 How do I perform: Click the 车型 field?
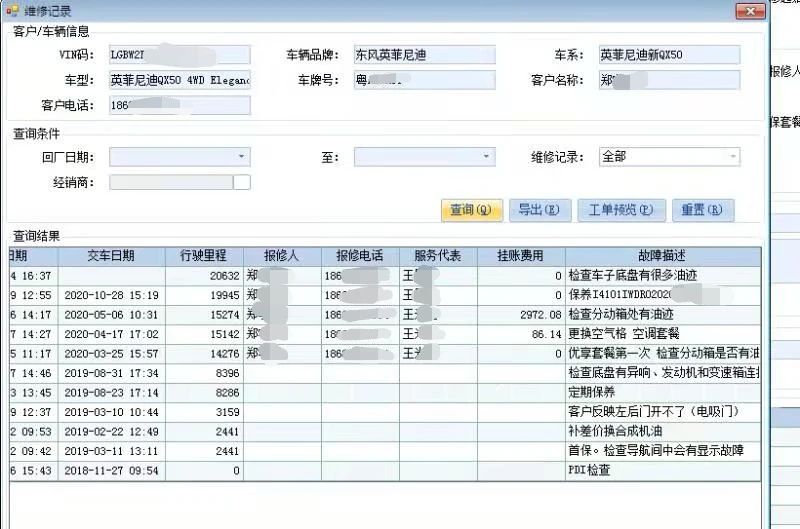click(180, 80)
